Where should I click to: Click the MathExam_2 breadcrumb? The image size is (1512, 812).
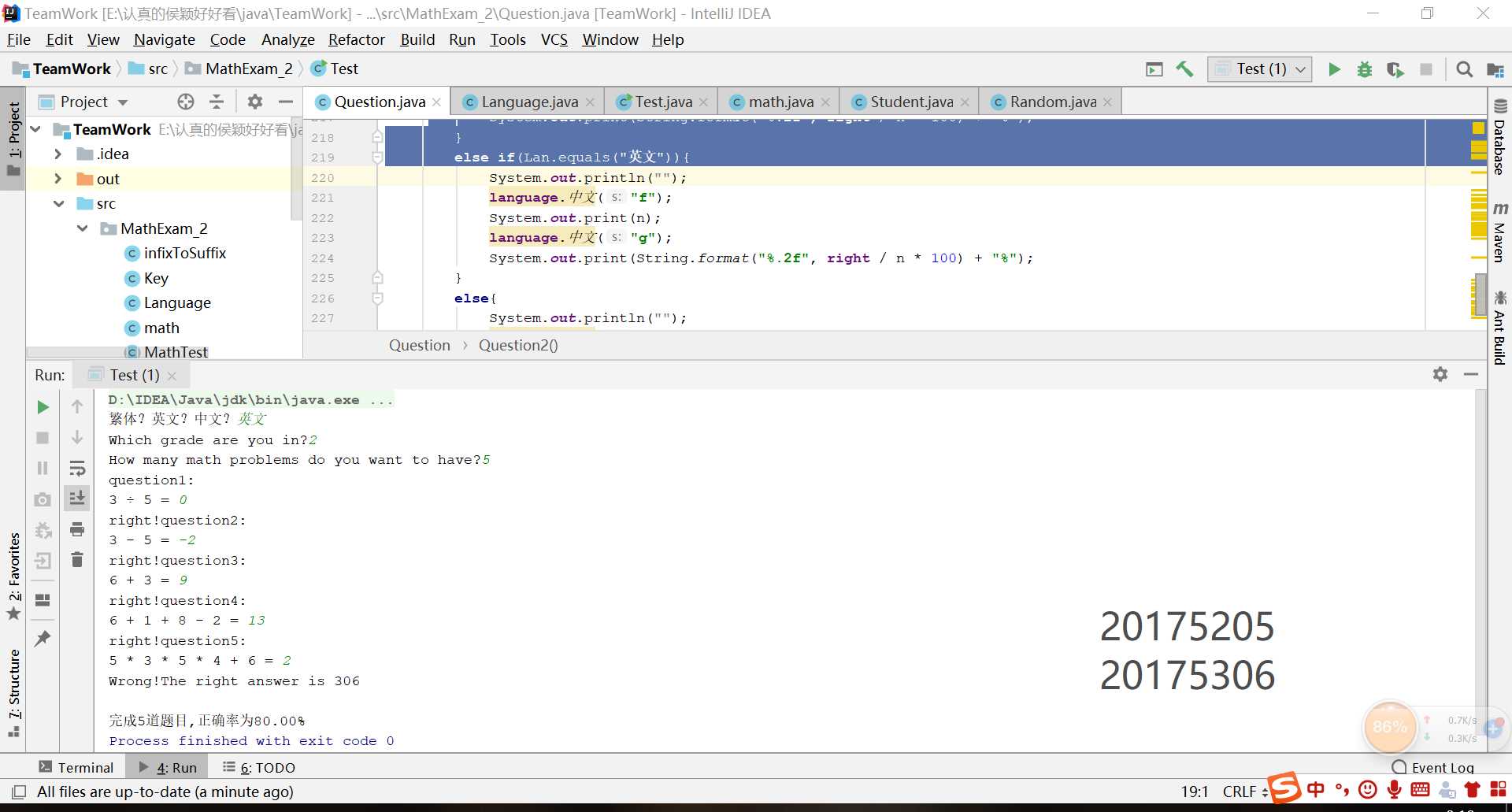point(239,69)
